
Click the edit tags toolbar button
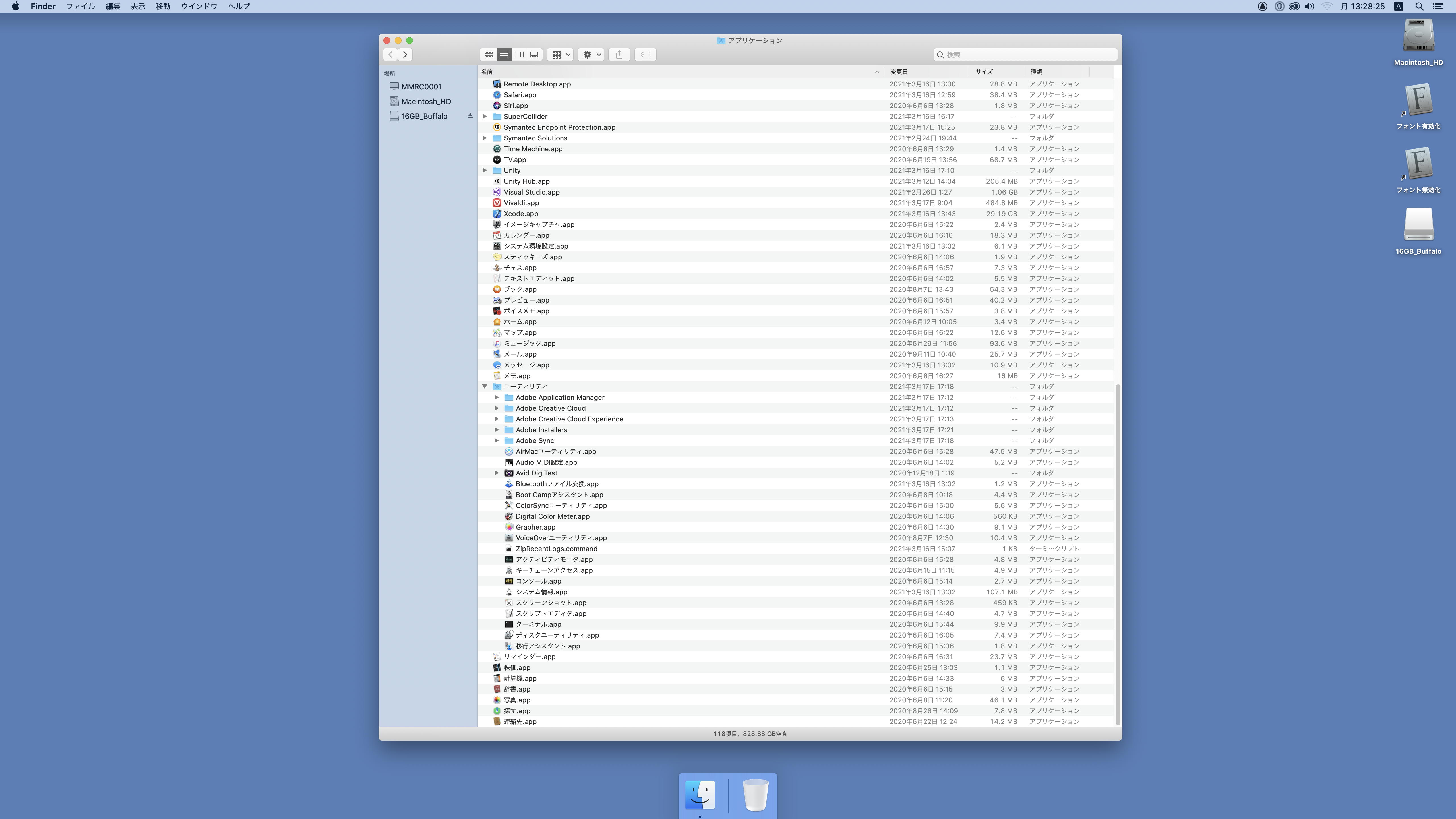pos(645,55)
